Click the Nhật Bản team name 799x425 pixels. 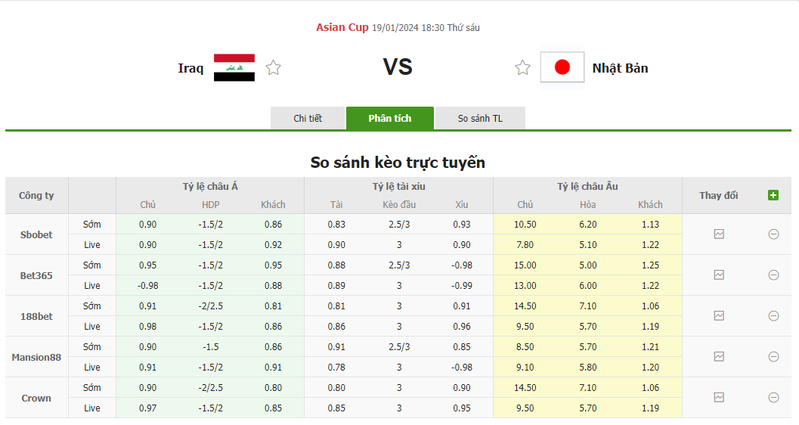(620, 68)
